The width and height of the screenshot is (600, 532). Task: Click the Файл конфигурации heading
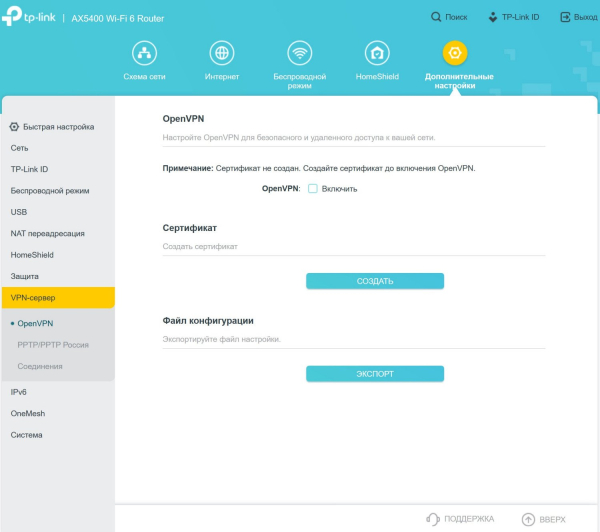coord(208,321)
